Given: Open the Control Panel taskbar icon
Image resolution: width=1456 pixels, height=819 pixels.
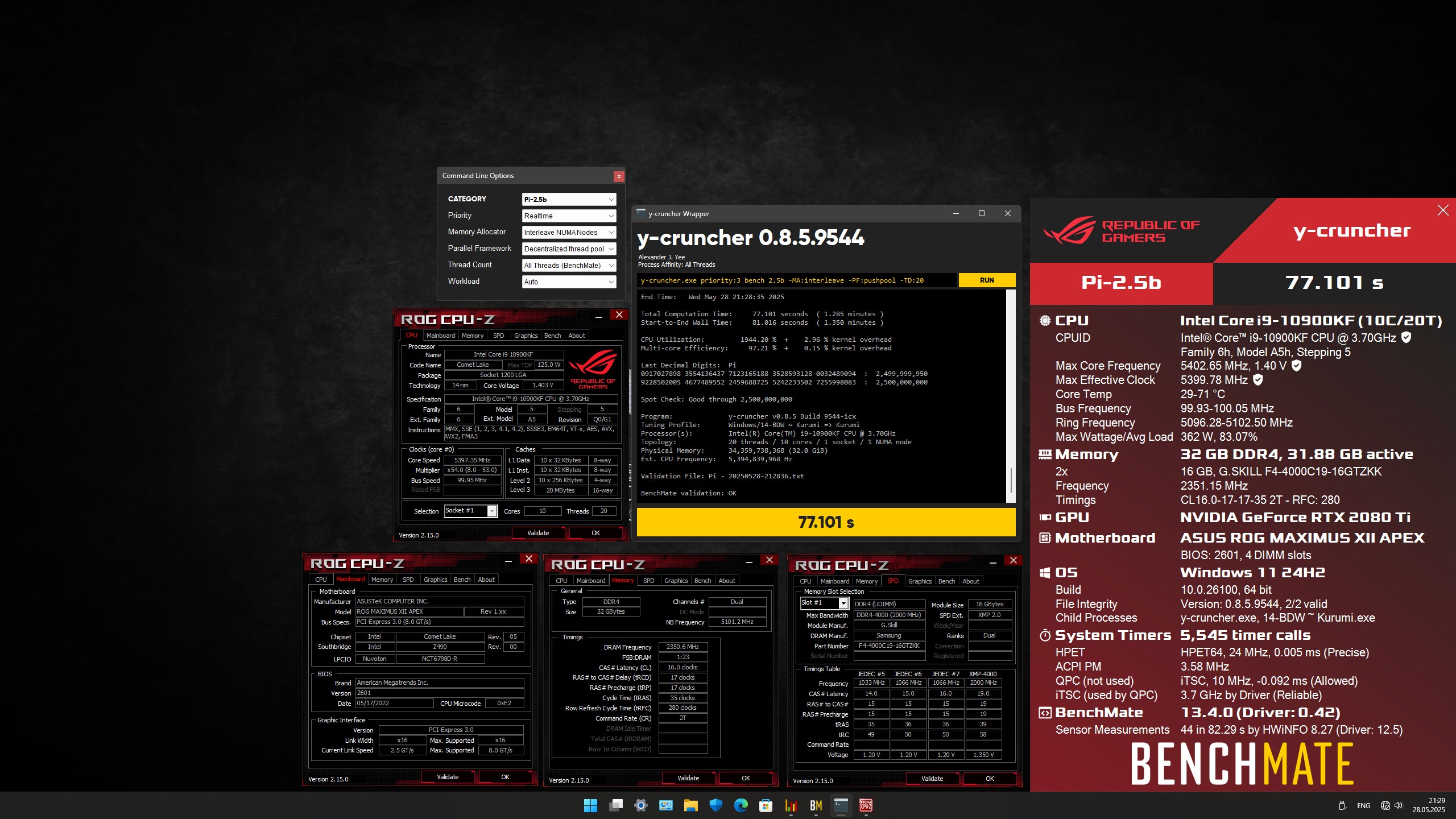Looking at the screenshot, I should pos(665,805).
